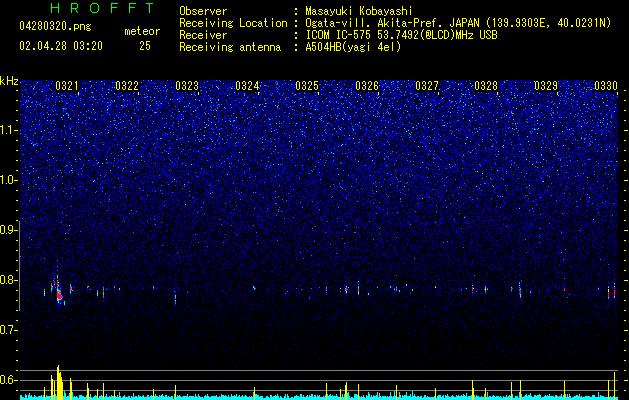Click the 1.0 frequency axis label
Image resolution: width=629 pixels, height=400 pixels.
(8, 180)
